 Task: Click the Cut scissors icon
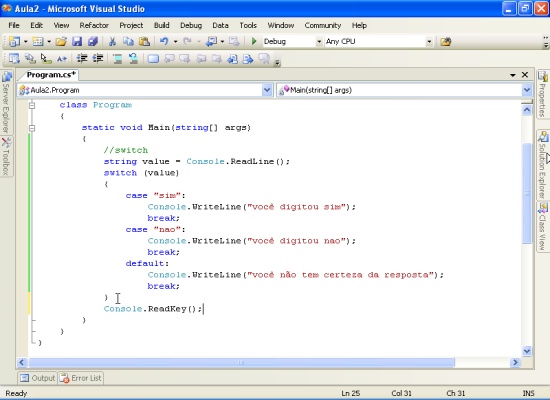pos(112,41)
